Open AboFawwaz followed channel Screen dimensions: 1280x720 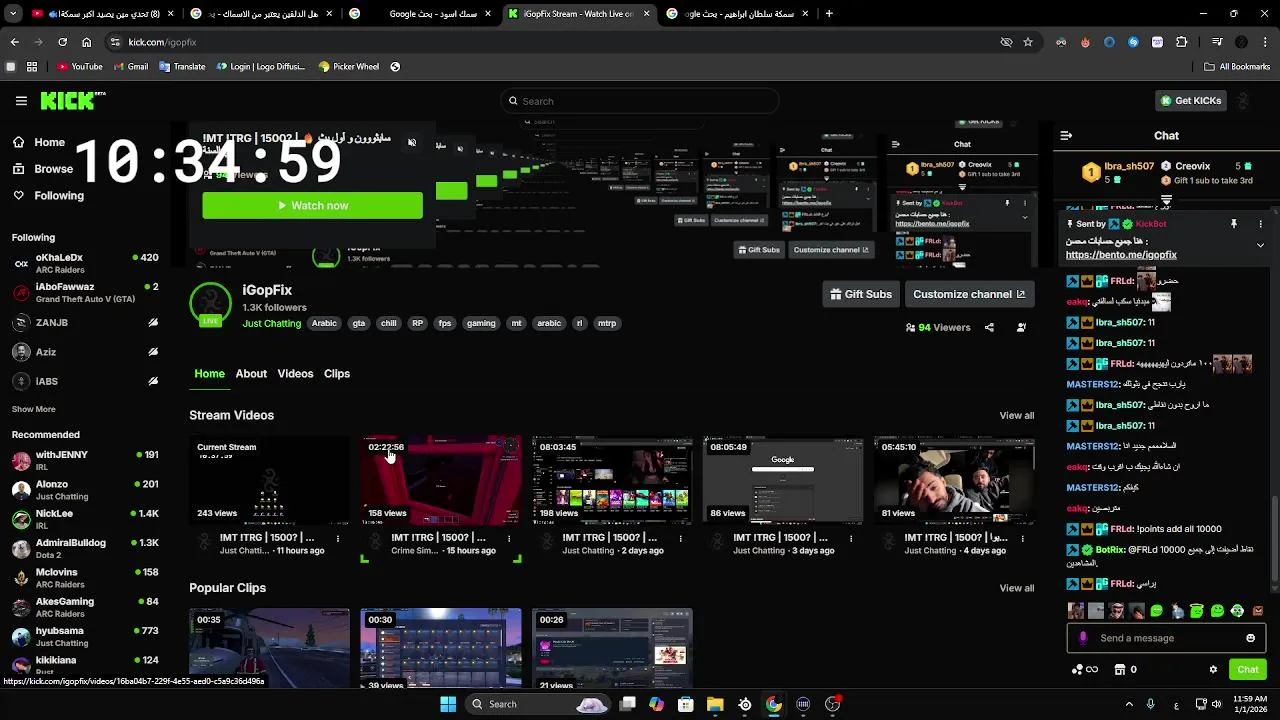pyautogui.click(x=85, y=293)
